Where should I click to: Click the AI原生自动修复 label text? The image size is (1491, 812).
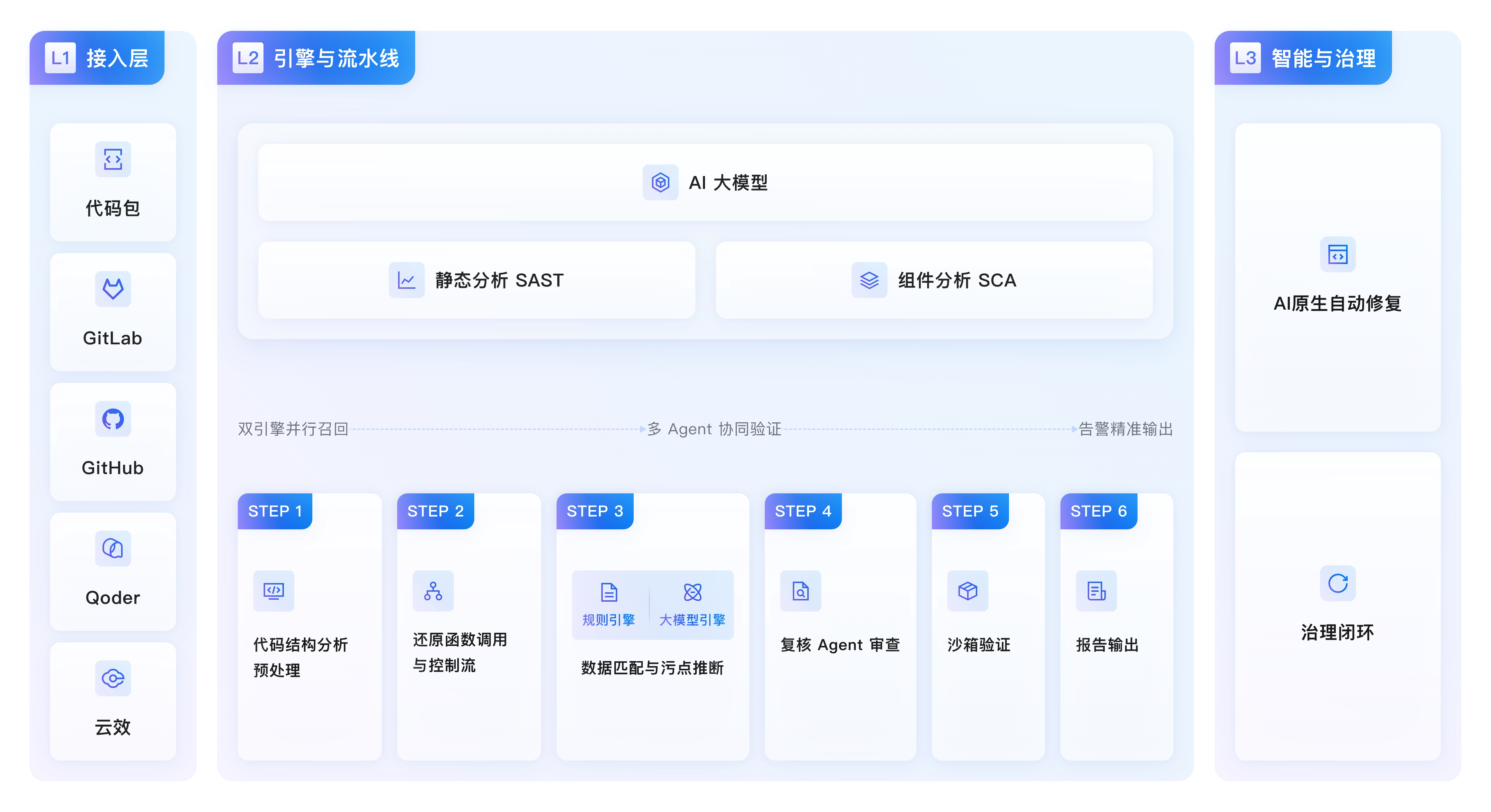1338,303
